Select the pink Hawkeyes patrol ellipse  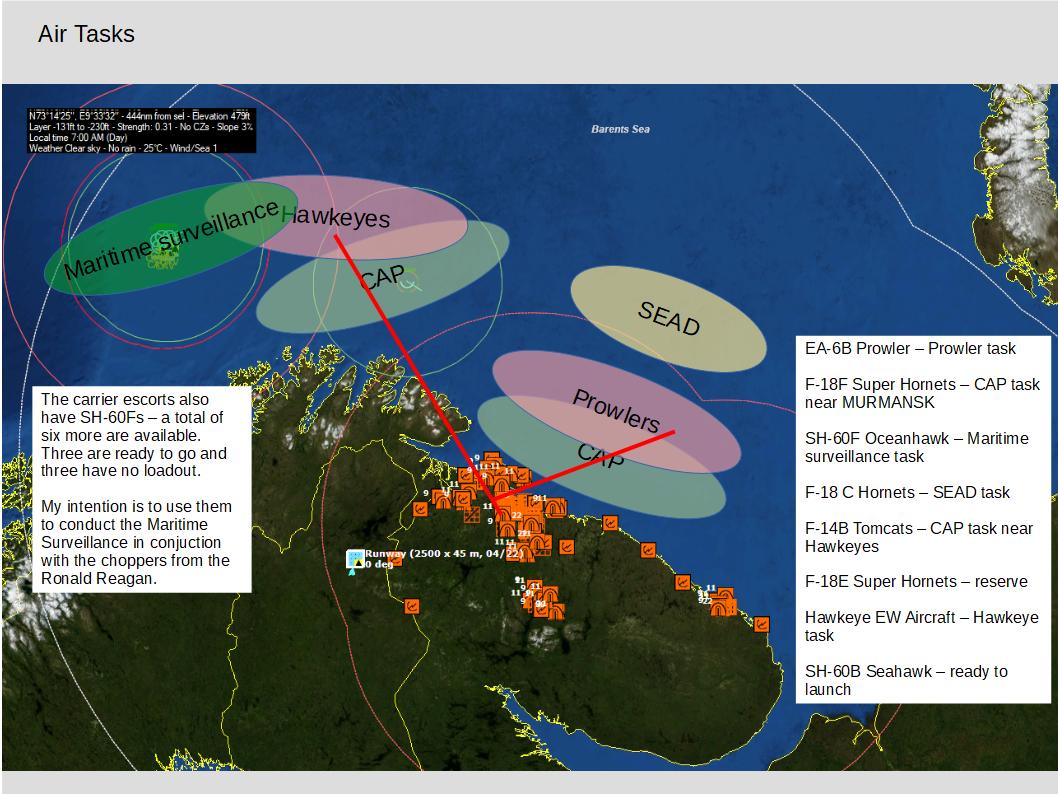pos(335,217)
